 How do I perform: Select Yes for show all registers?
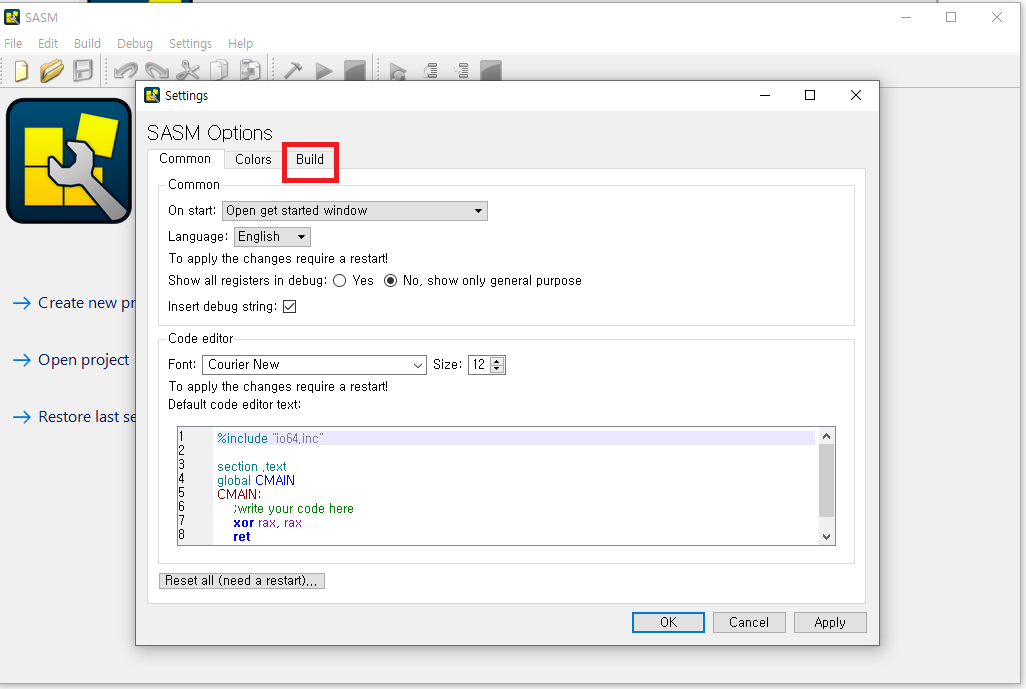pos(339,281)
